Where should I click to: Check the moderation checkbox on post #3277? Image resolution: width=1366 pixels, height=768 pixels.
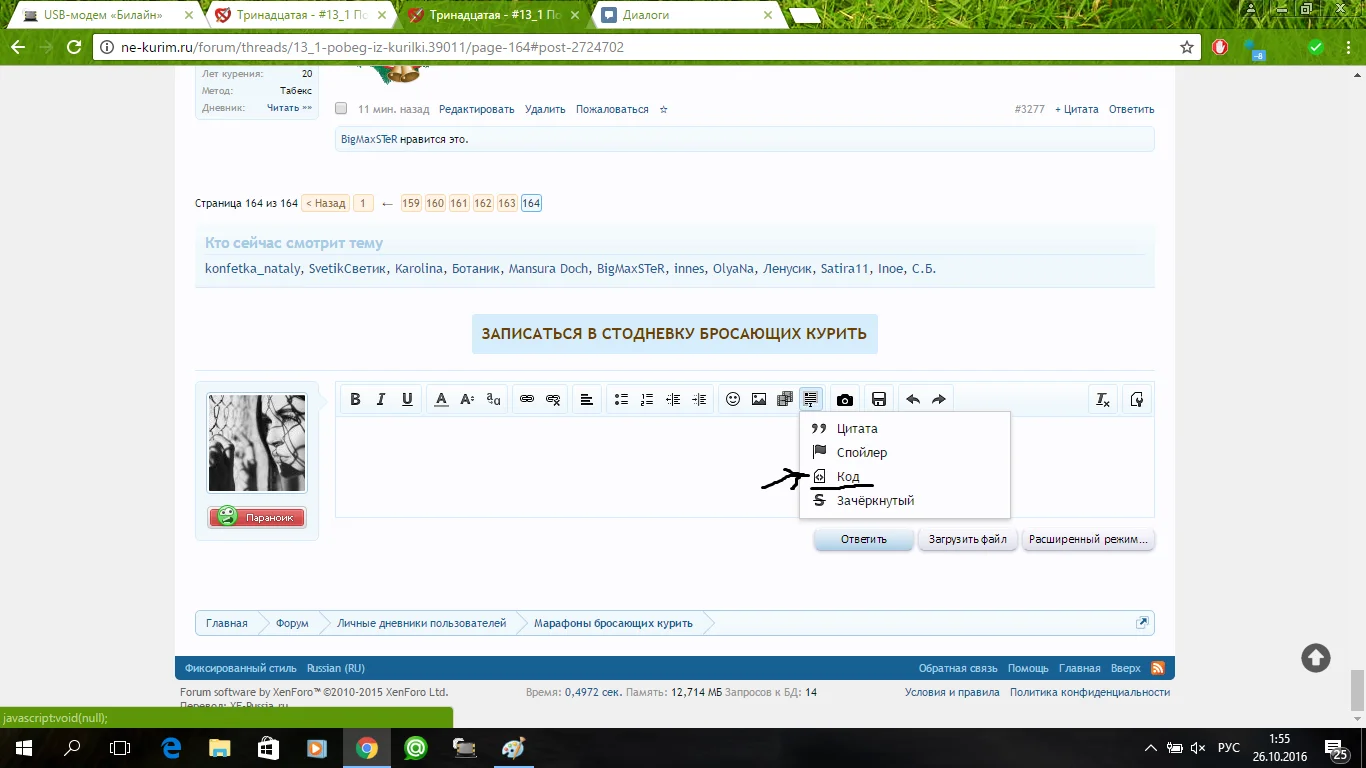tap(340, 109)
